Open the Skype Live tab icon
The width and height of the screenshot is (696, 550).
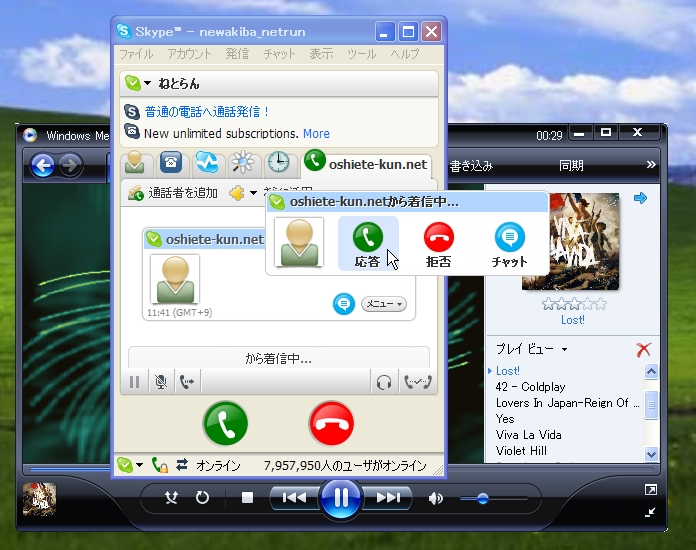tap(207, 163)
